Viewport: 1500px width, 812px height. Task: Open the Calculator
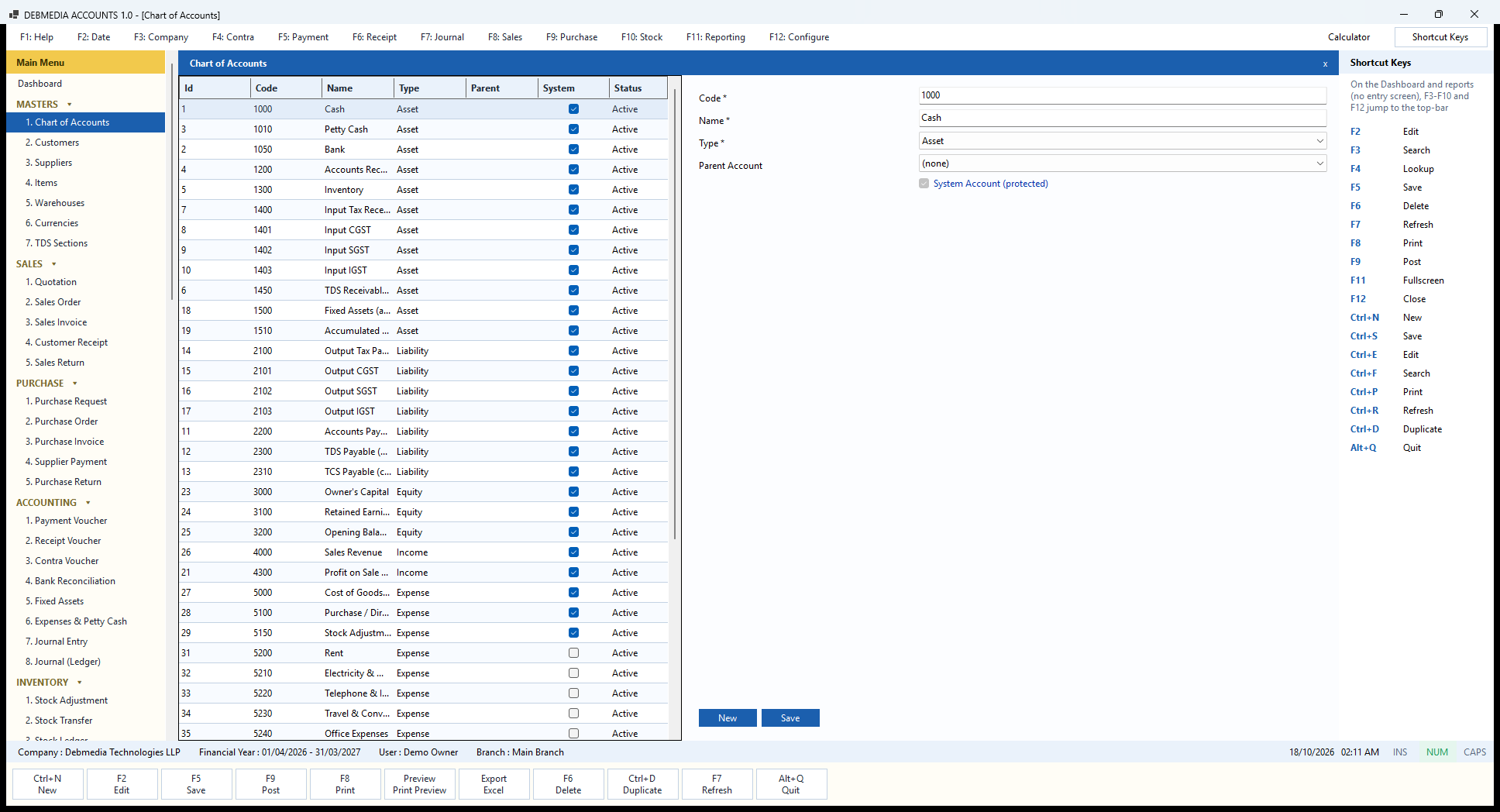pos(1349,37)
